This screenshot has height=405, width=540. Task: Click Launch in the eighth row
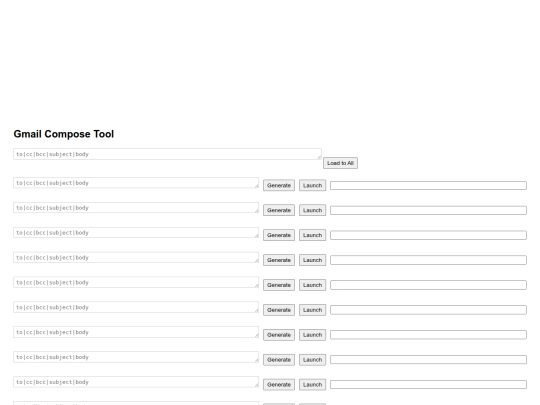click(x=312, y=360)
